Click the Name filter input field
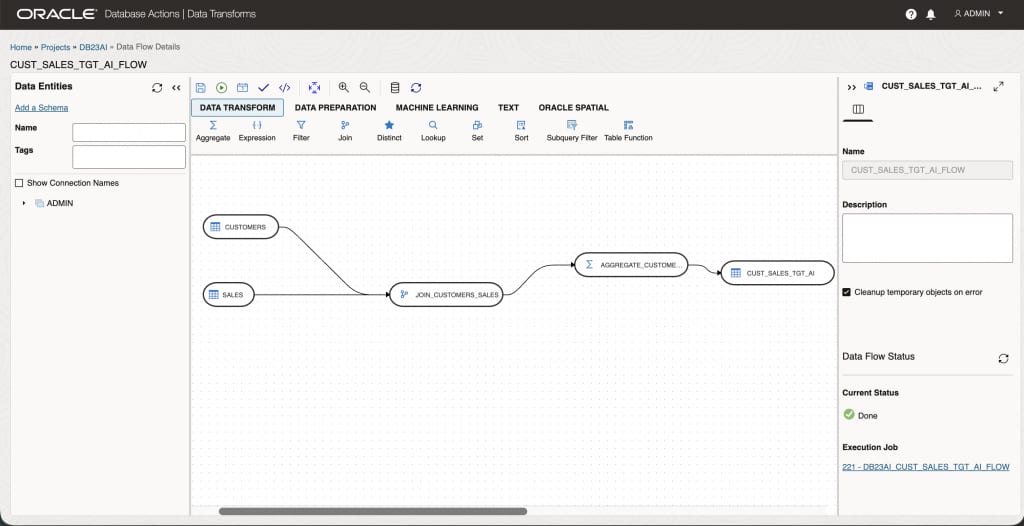 tap(129, 133)
